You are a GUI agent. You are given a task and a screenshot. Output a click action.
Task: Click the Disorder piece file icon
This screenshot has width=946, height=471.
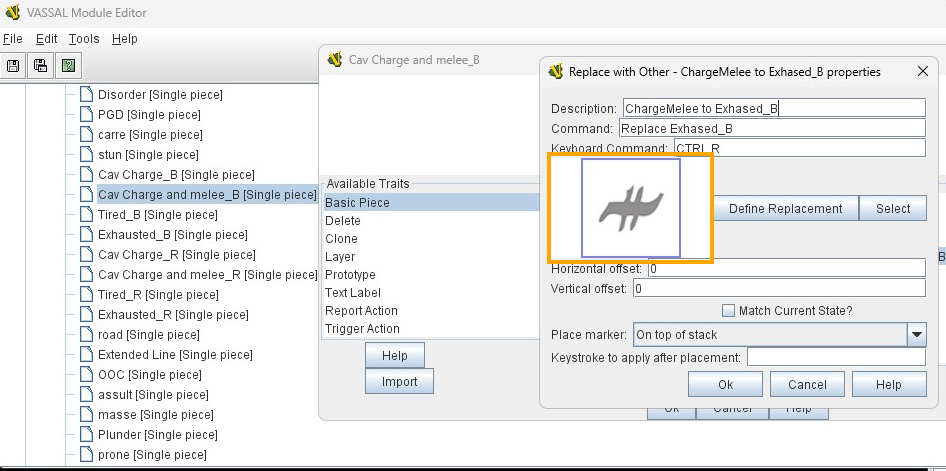point(86,95)
